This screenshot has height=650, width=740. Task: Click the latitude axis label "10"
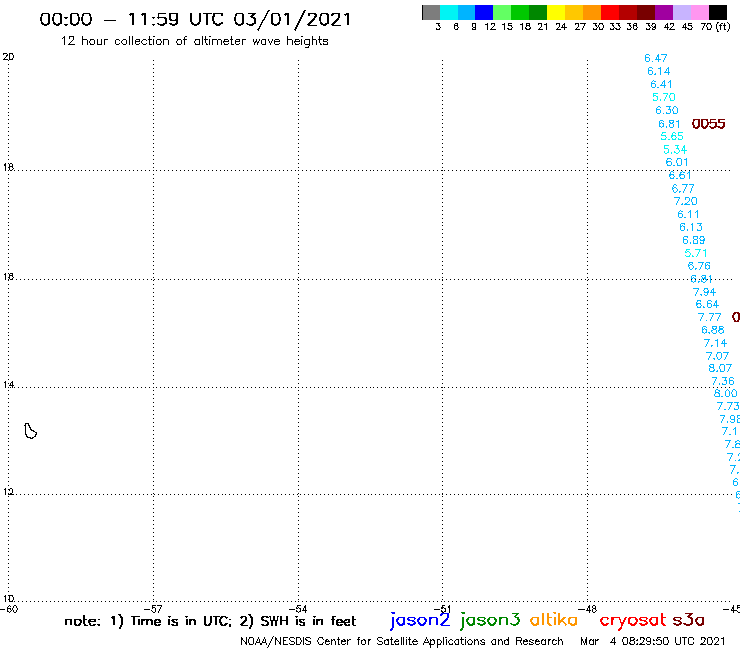pos(8,599)
